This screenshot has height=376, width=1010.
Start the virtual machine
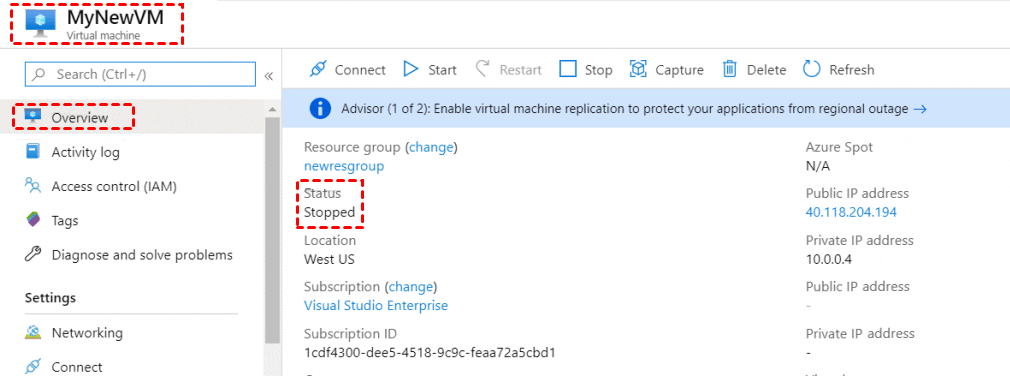click(430, 70)
